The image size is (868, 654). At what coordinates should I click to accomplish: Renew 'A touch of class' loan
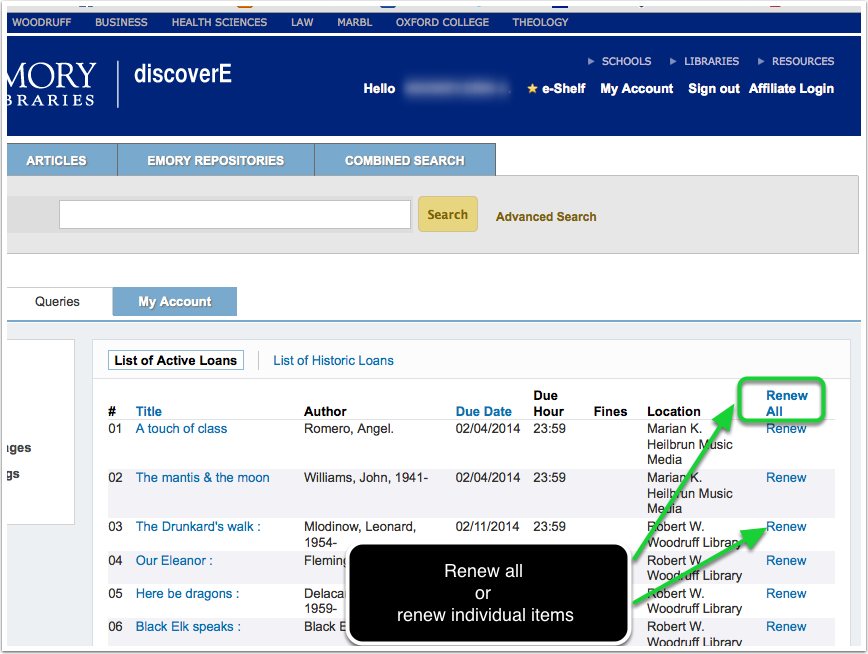click(x=786, y=428)
